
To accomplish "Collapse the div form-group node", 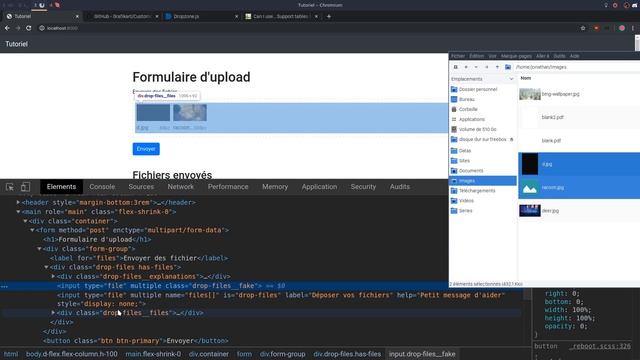I will tap(40, 249).
